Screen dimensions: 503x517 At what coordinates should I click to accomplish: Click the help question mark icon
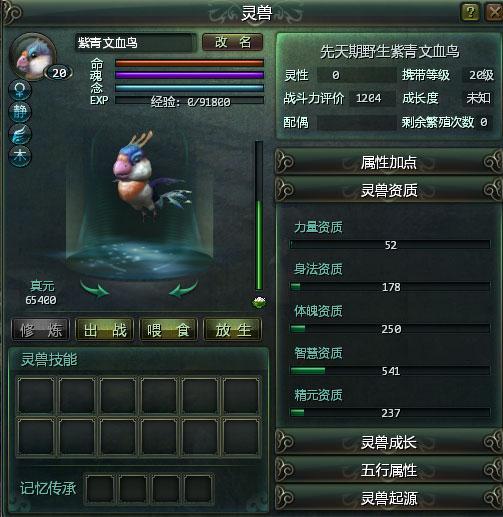pyautogui.click(x=470, y=12)
